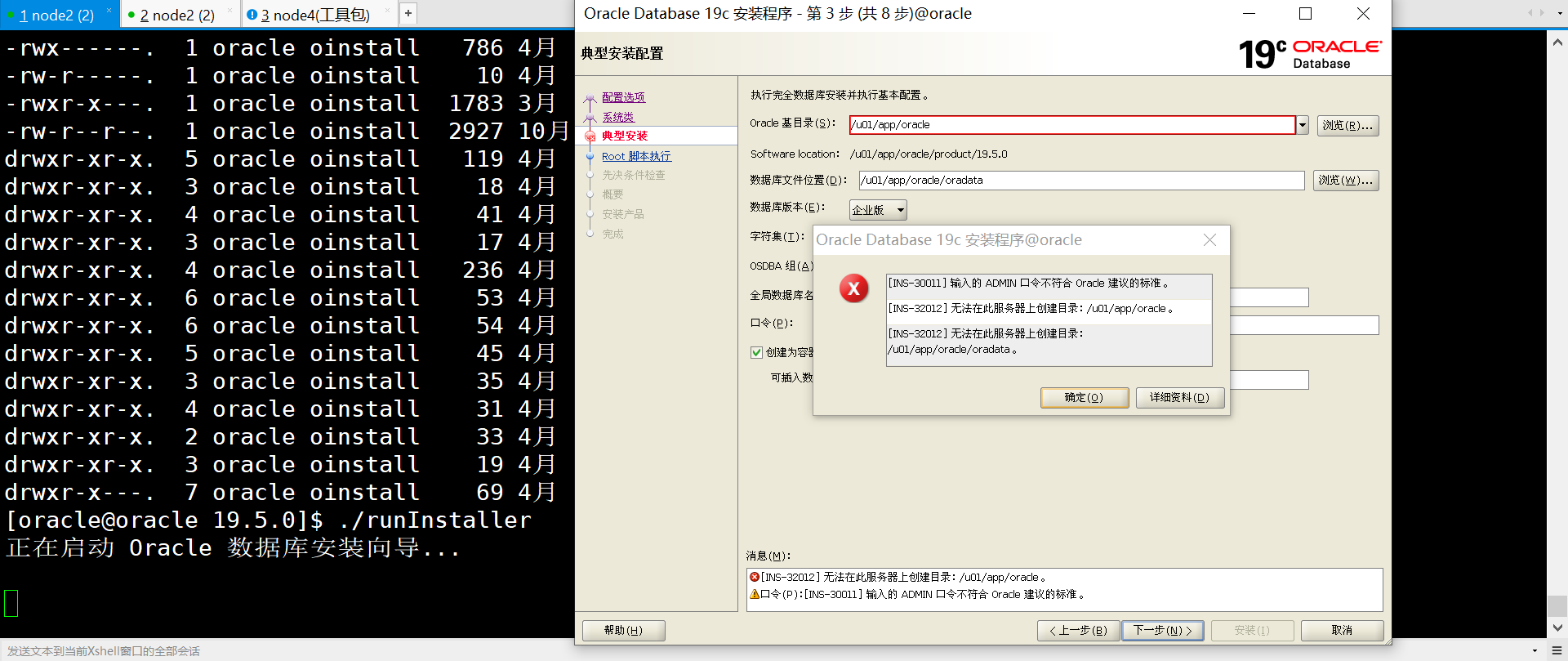Switch to the 2 node2 (2) tab
This screenshot has height=661, width=1568.
coord(177,15)
